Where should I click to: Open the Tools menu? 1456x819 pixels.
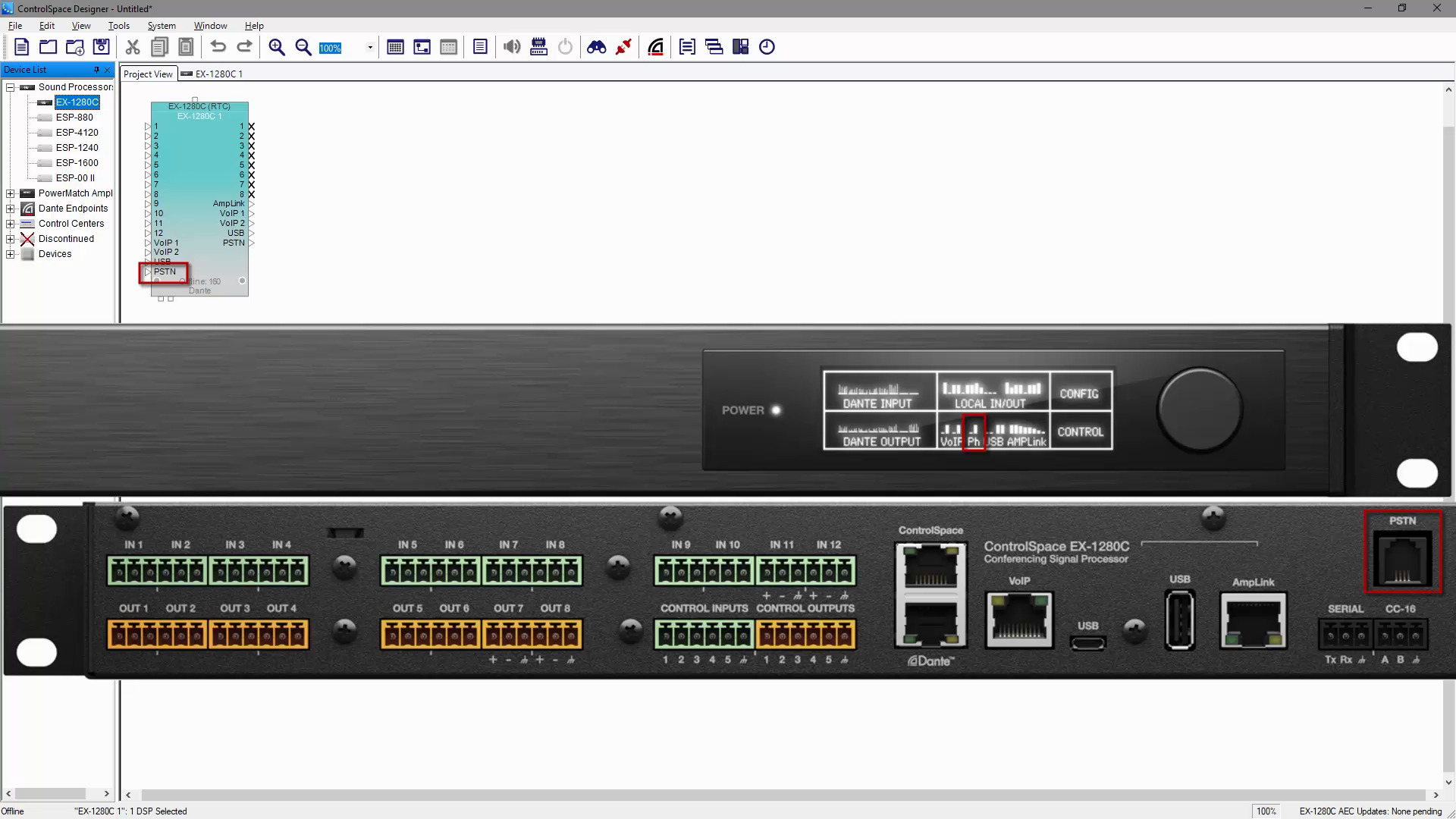[x=119, y=26]
